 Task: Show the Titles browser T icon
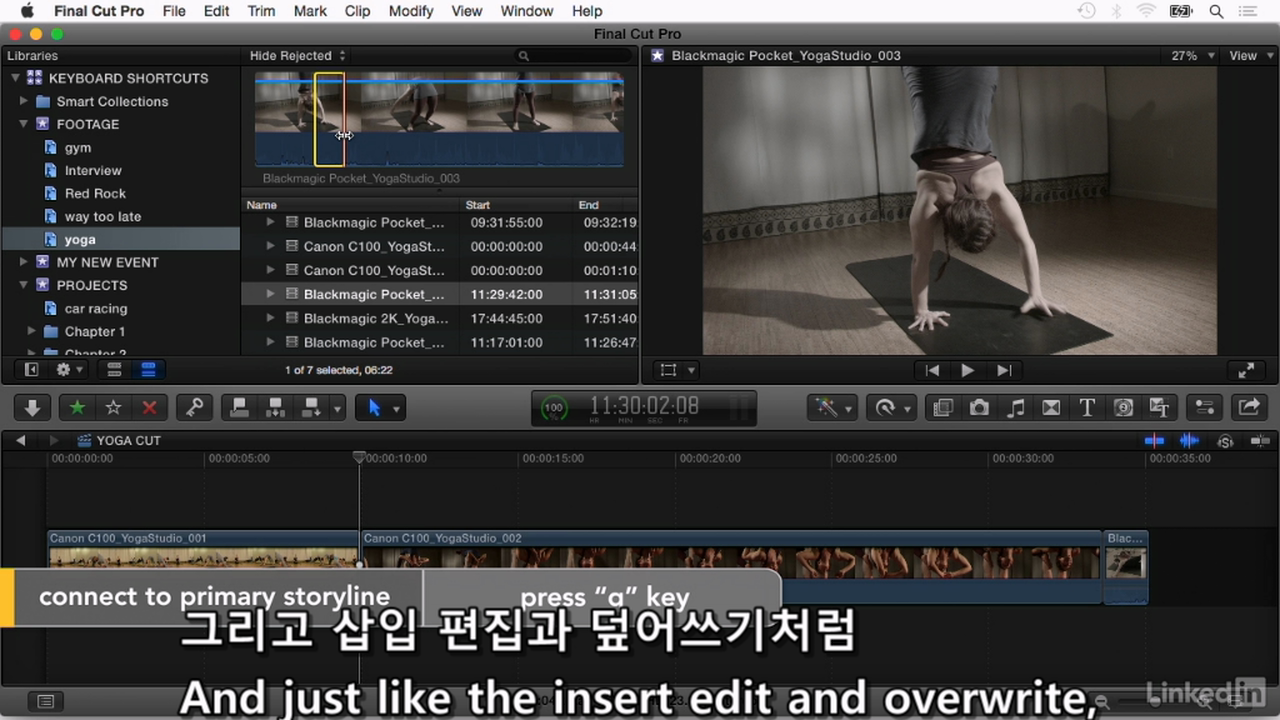1087,407
